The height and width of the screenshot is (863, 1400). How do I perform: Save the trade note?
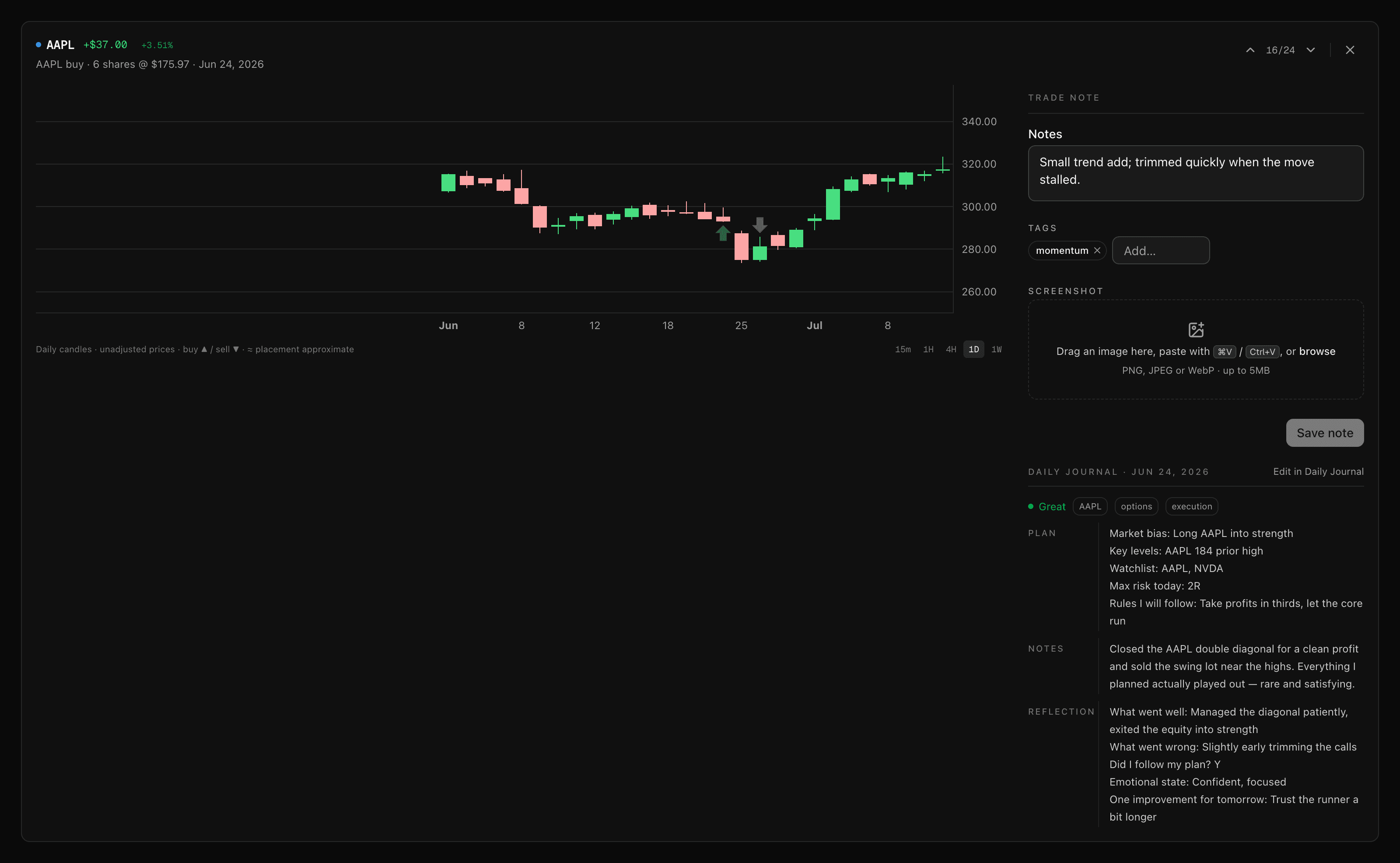coord(1325,433)
